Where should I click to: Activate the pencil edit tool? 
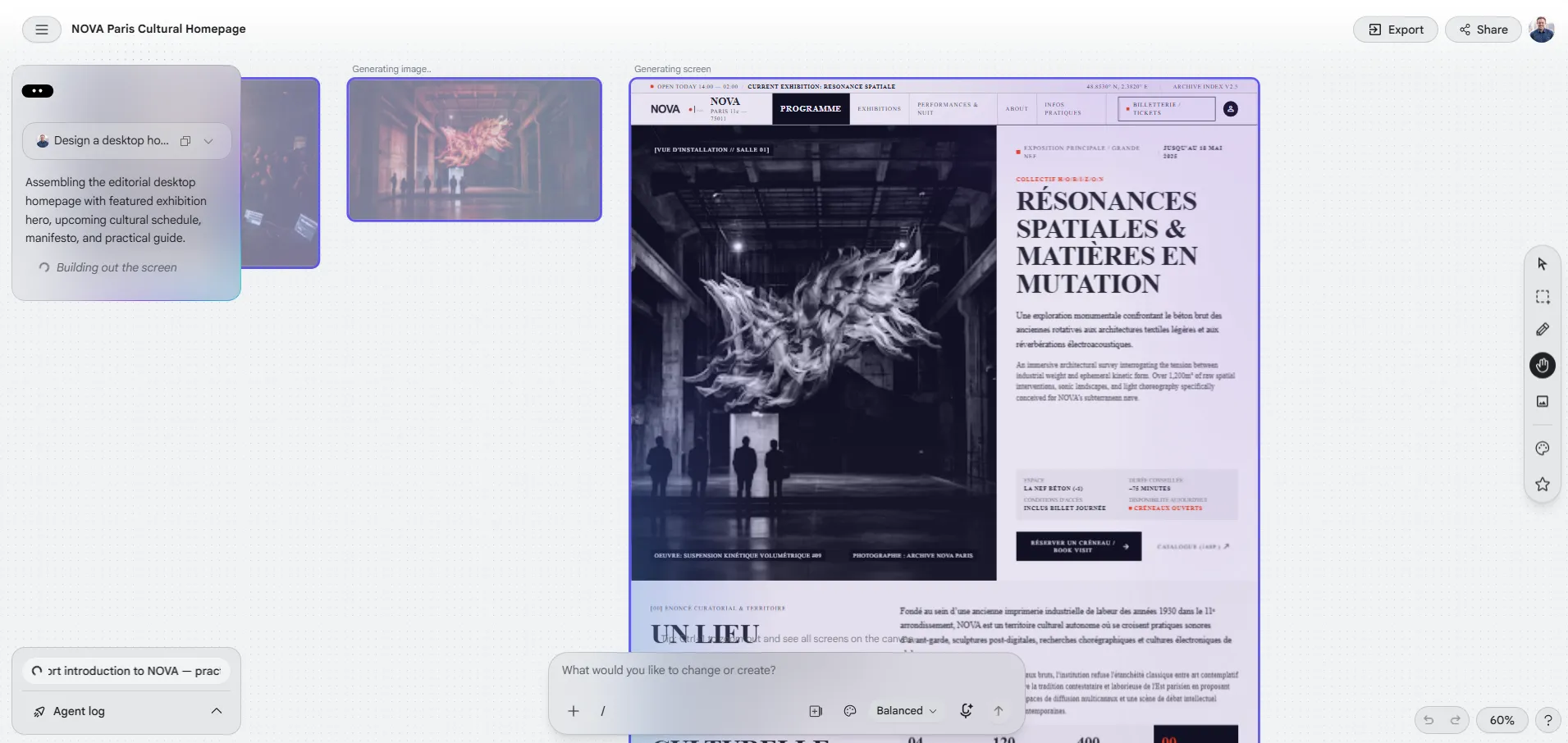(1543, 330)
